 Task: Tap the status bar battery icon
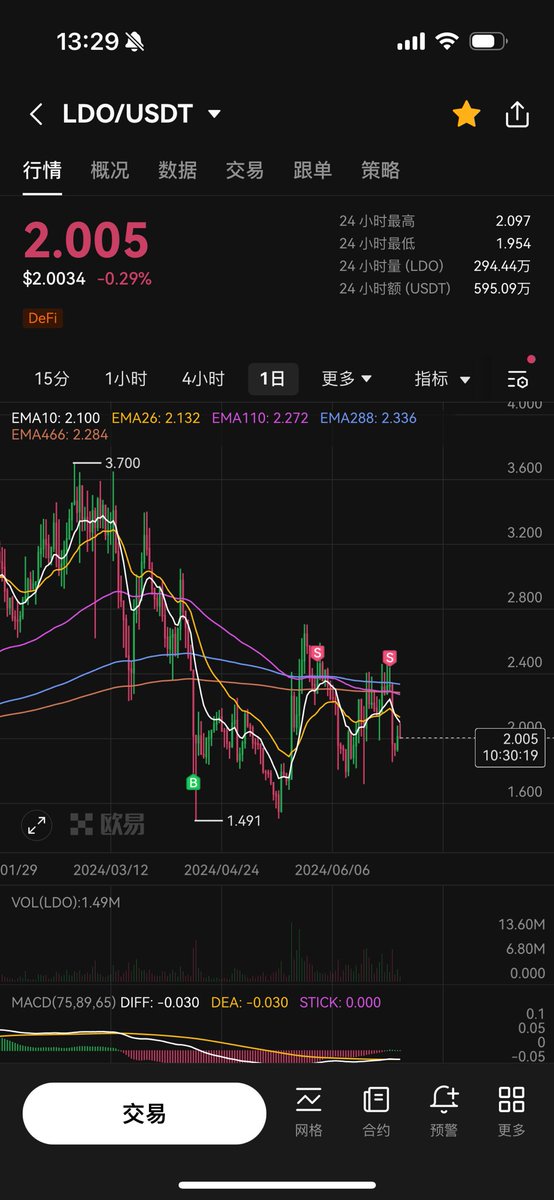click(x=489, y=42)
